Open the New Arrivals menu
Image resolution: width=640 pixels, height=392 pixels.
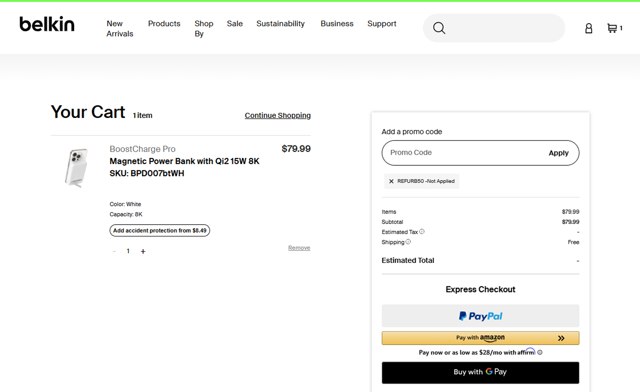(x=120, y=29)
